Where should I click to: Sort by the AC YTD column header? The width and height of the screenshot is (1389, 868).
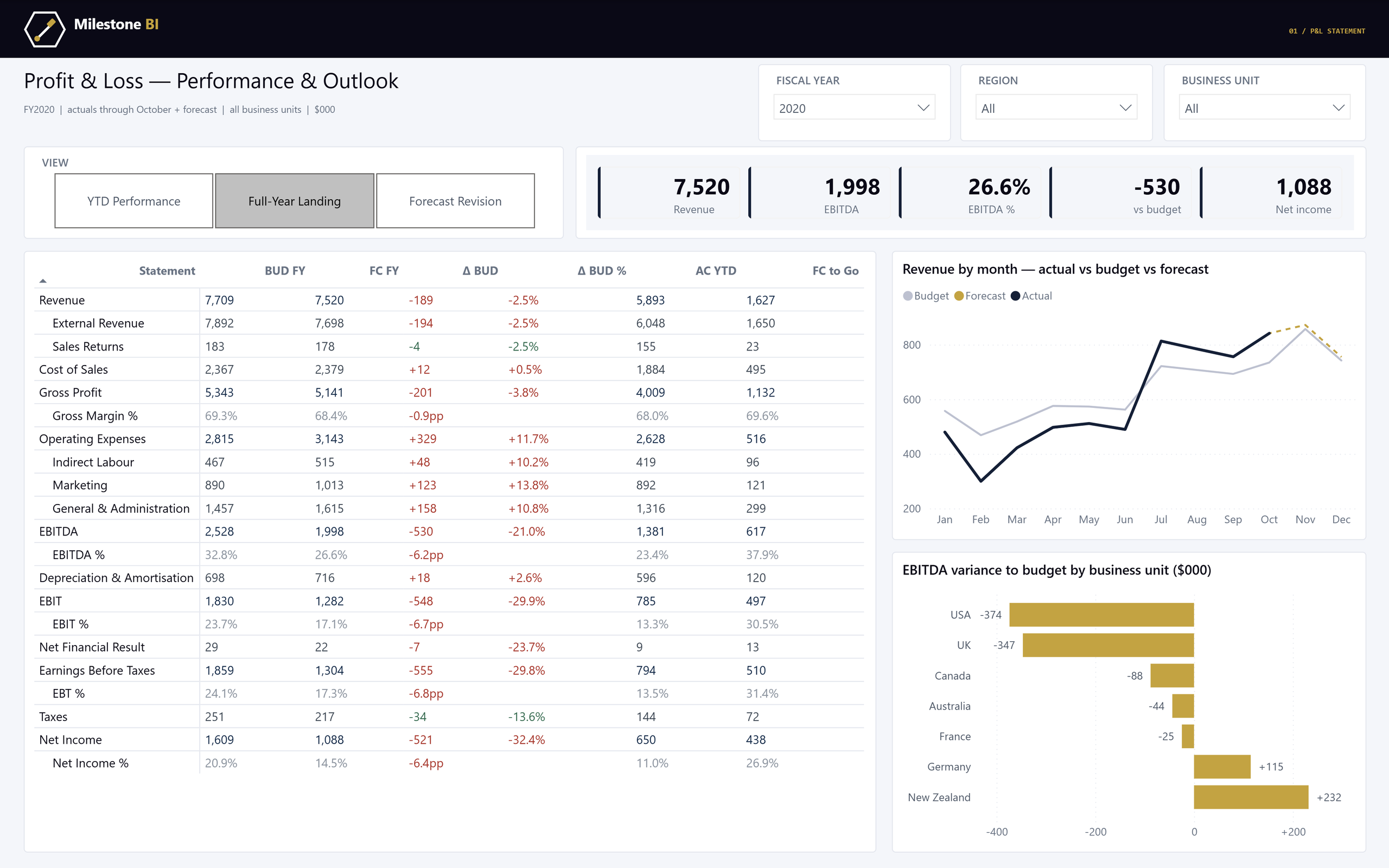(x=716, y=270)
